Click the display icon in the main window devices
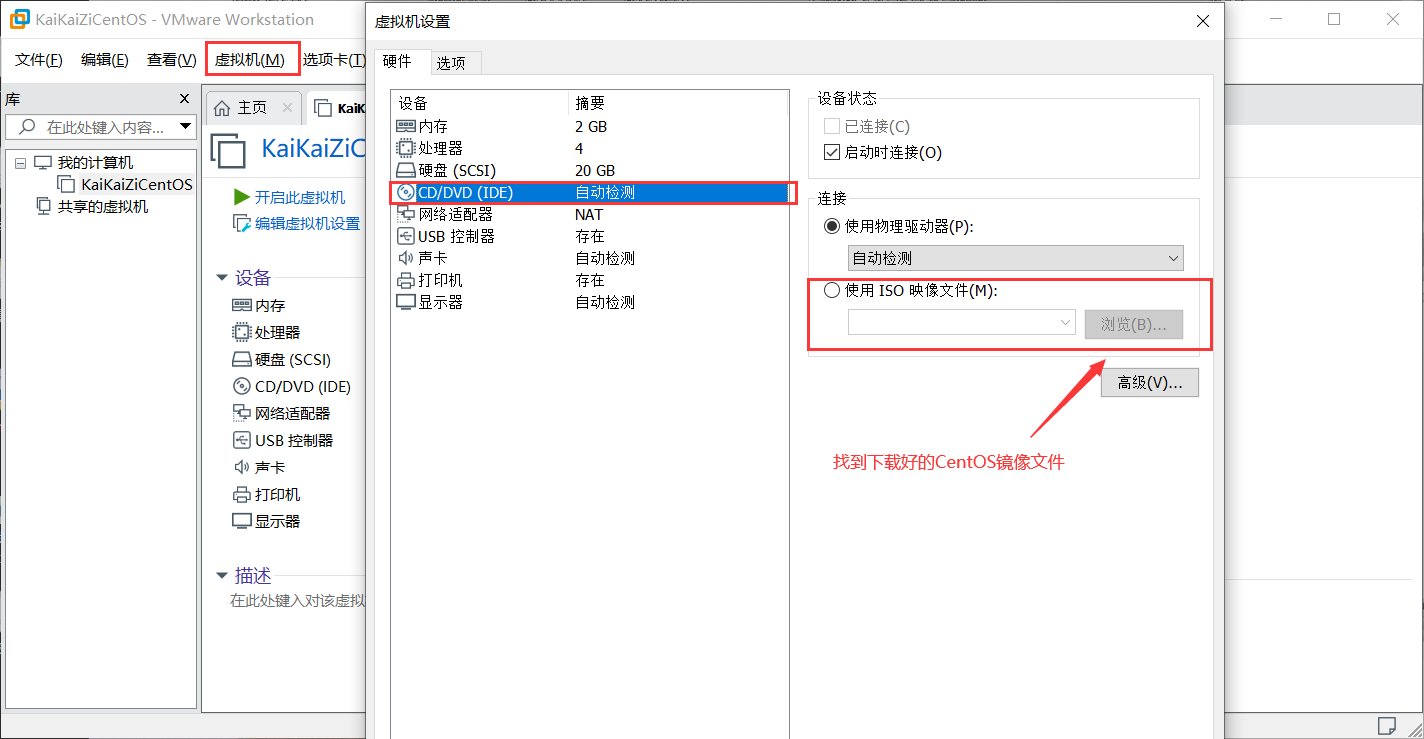Screen dimensions: 1424x739 coord(241,521)
